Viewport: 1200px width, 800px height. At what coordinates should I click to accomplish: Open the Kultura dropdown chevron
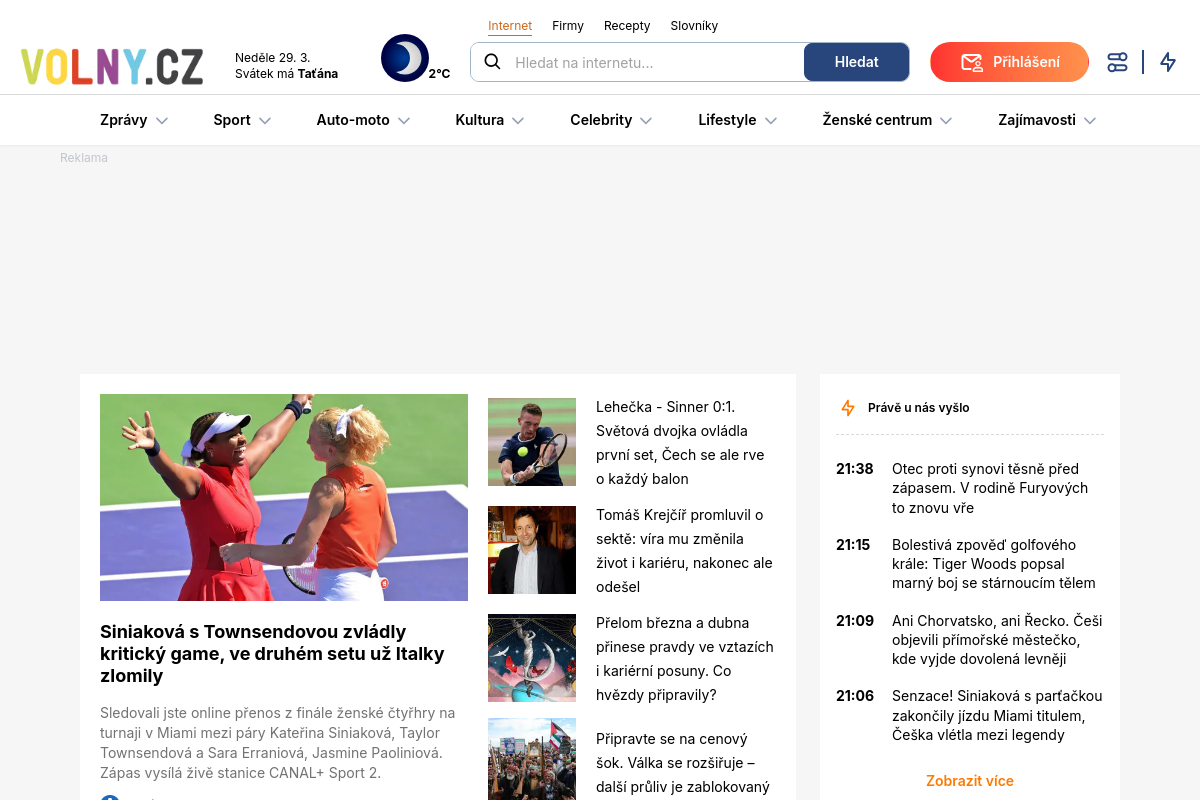tap(518, 121)
